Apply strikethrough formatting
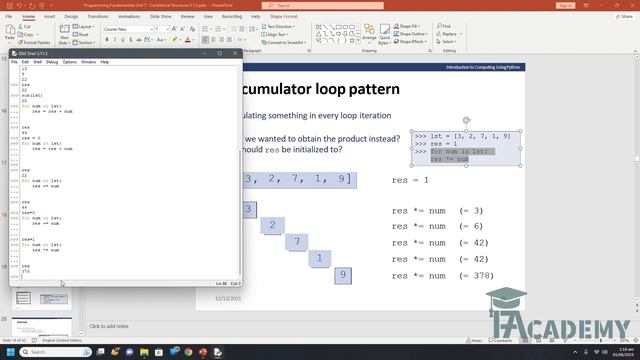The image size is (640, 360). [139, 40]
